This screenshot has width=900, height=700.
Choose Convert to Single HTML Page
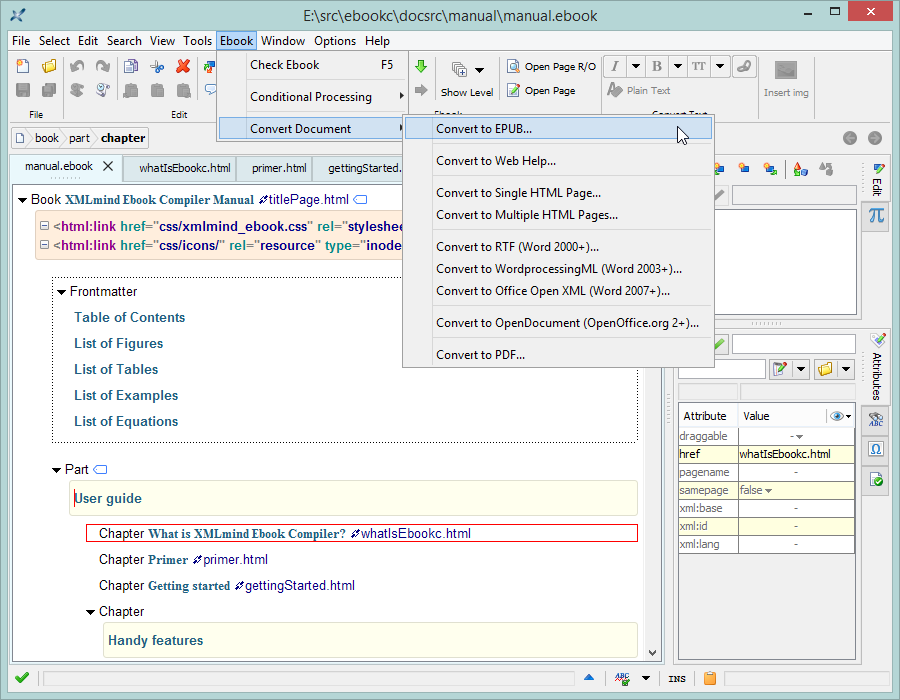[x=558, y=193]
